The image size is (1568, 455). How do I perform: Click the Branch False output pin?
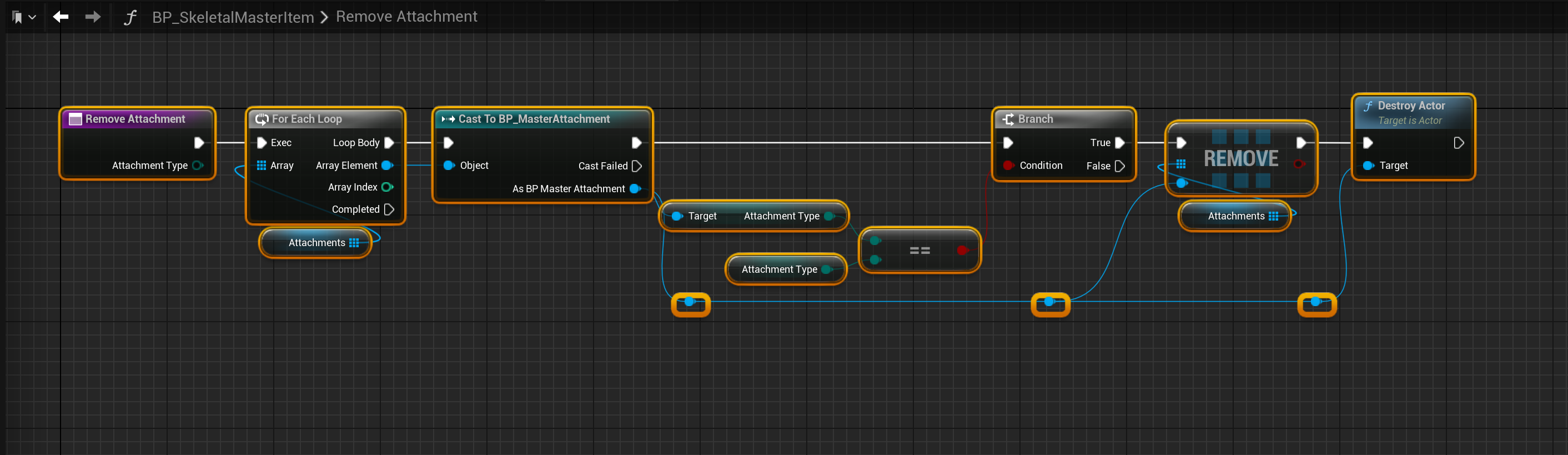(x=1119, y=166)
